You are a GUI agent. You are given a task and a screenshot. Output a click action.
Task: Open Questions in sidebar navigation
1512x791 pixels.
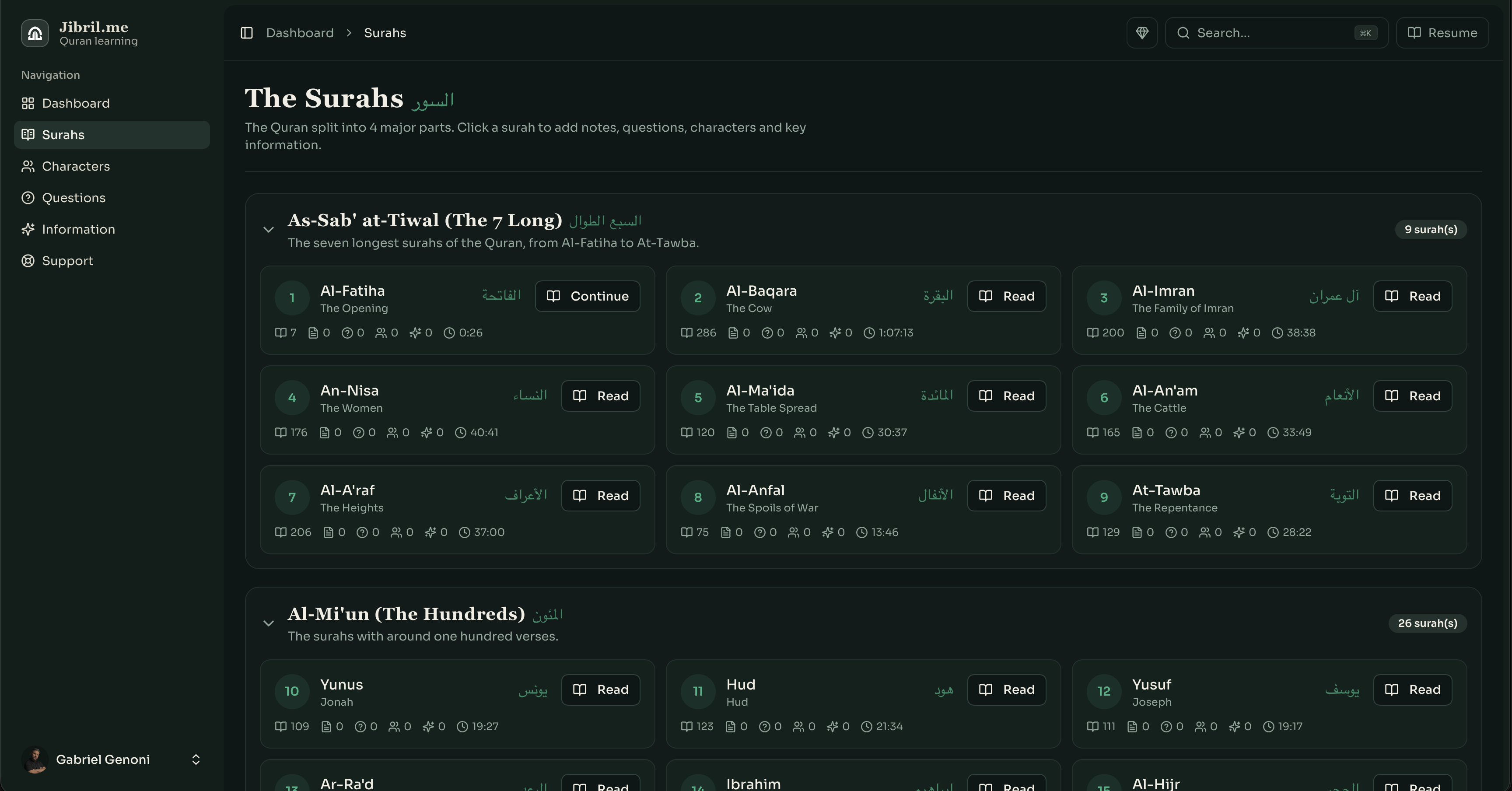[112, 198]
